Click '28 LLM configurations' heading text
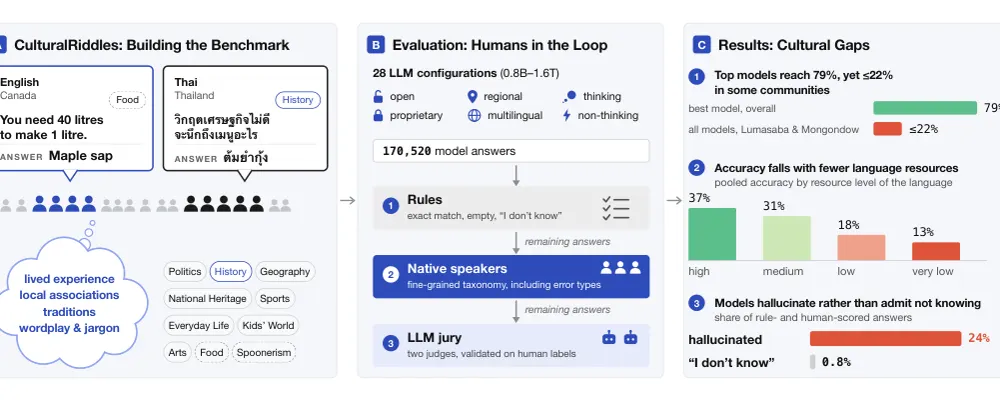The width and height of the screenshot is (1000, 401). point(434,73)
